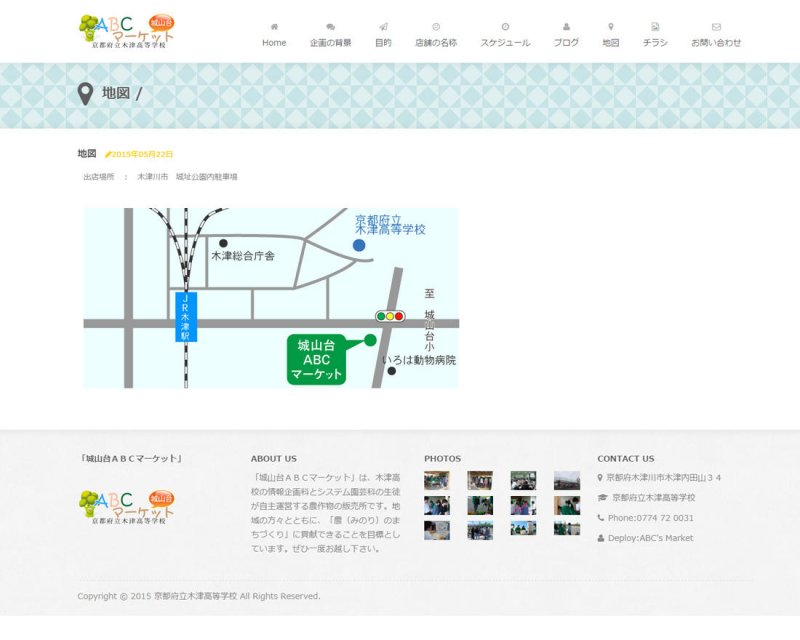The image size is (800, 640).
Task: Open 企画の背景 via its speech bubble icon
Action: click(331, 27)
